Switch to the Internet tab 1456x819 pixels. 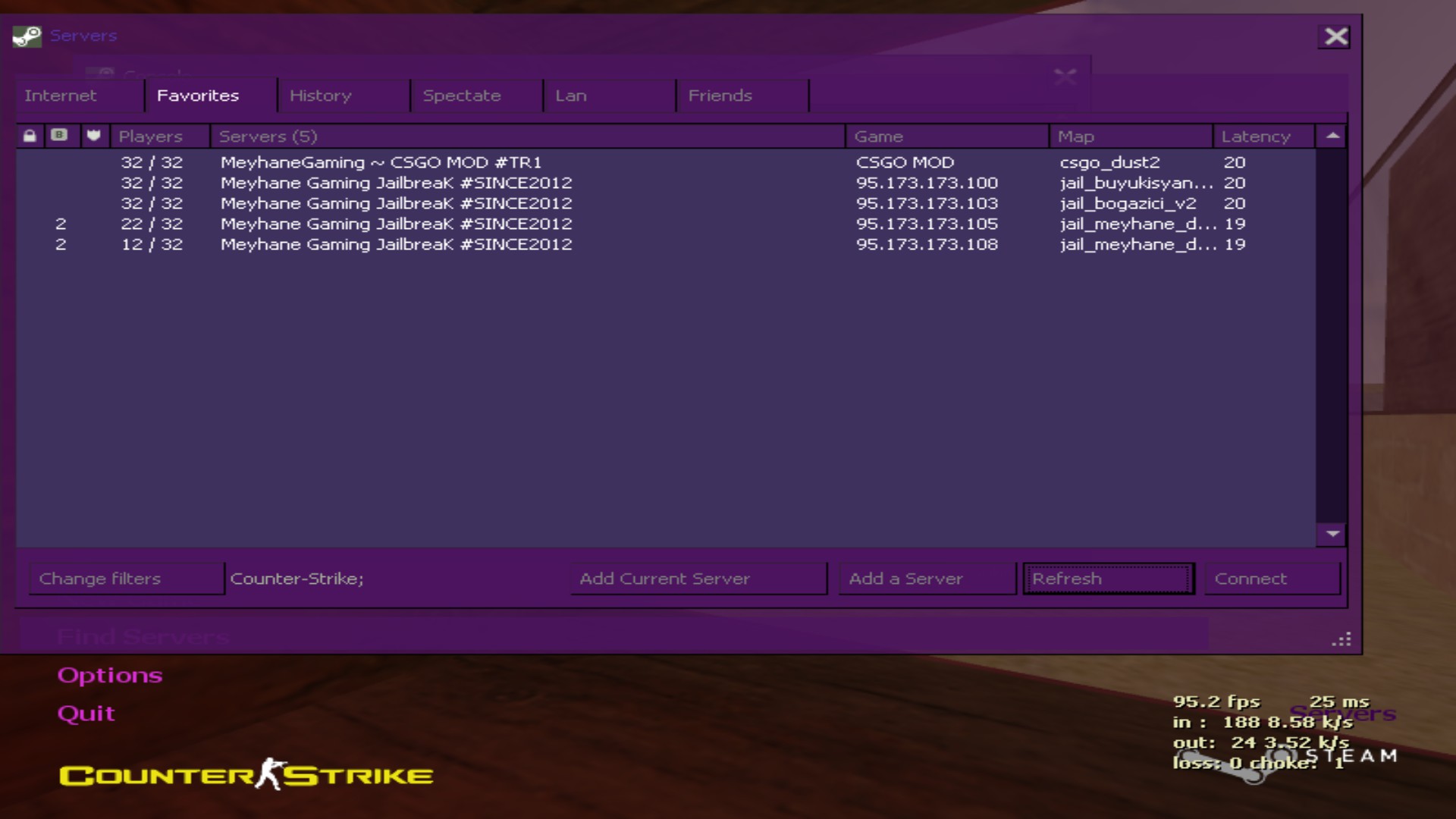pos(80,96)
